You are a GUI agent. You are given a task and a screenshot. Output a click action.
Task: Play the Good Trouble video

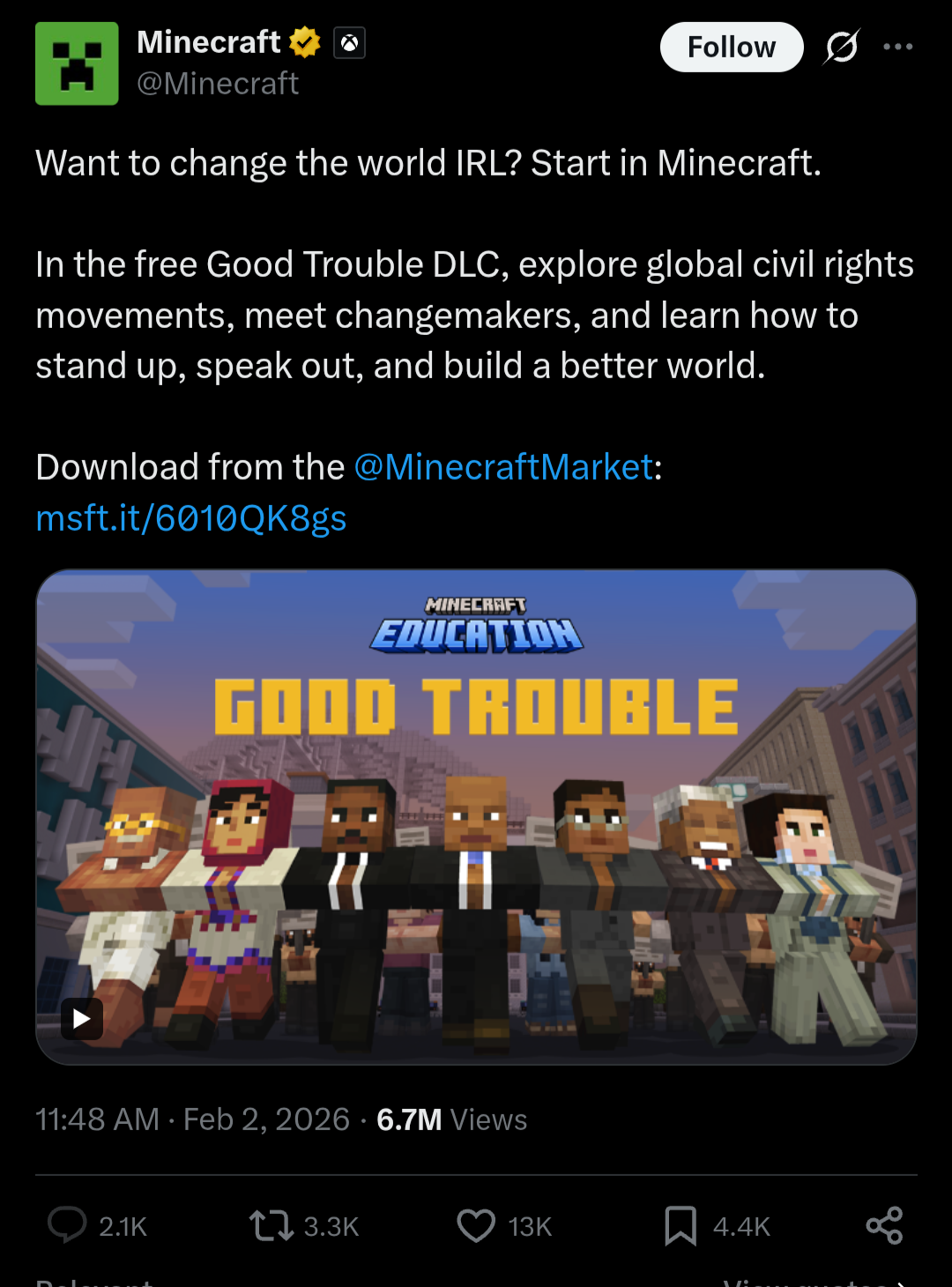coord(82,1019)
